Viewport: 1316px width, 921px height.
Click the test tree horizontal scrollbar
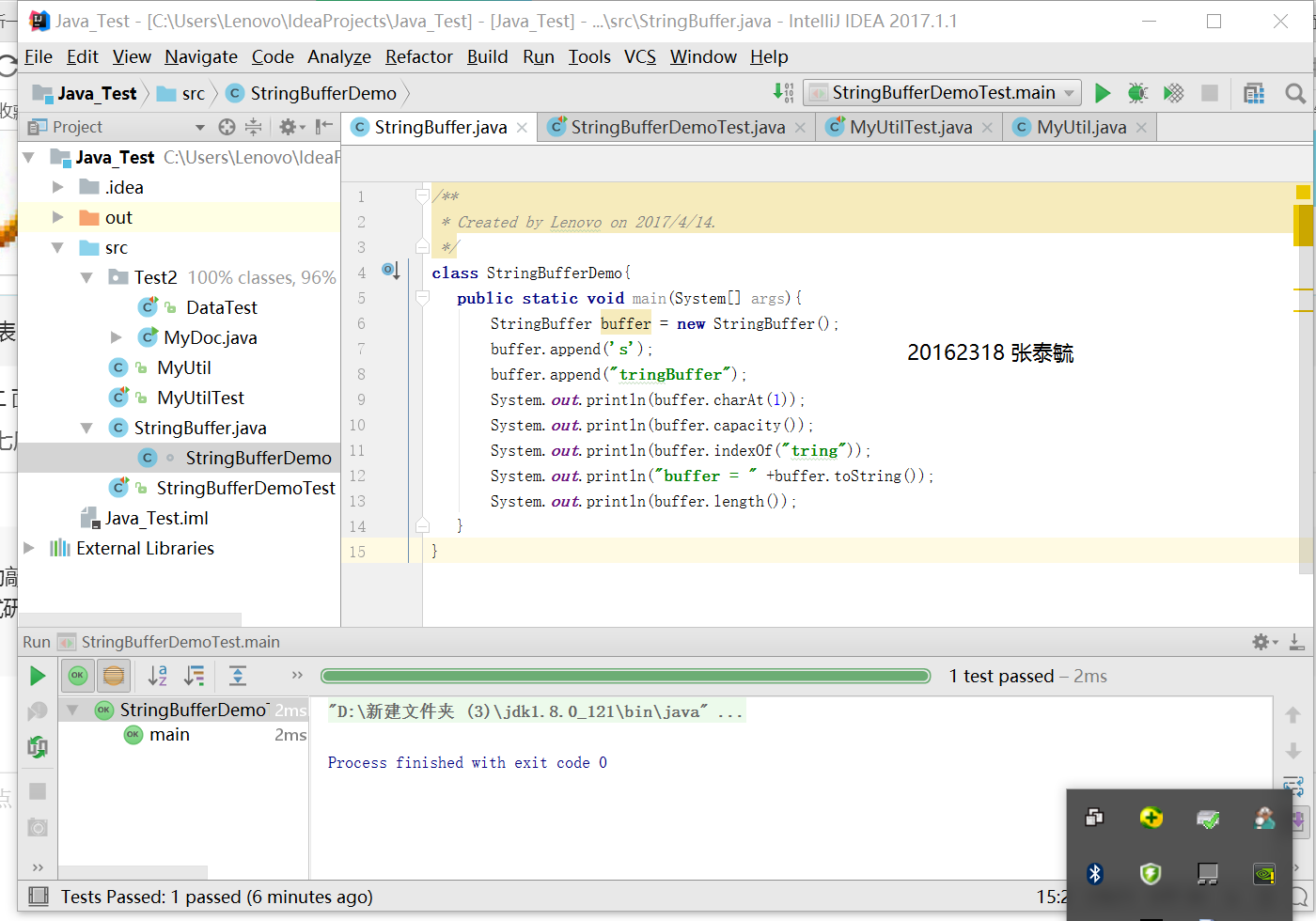(133, 872)
